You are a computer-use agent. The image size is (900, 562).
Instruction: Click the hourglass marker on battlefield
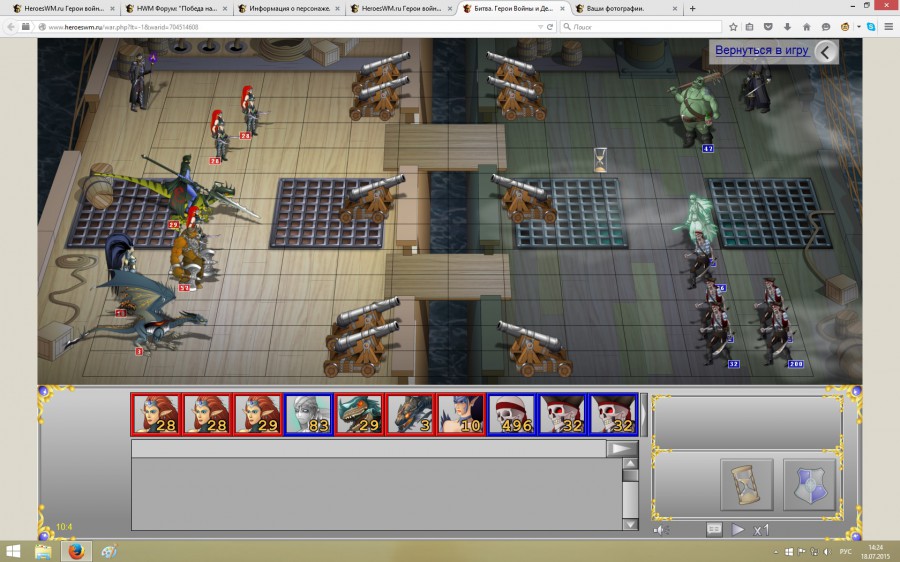[x=600, y=160]
